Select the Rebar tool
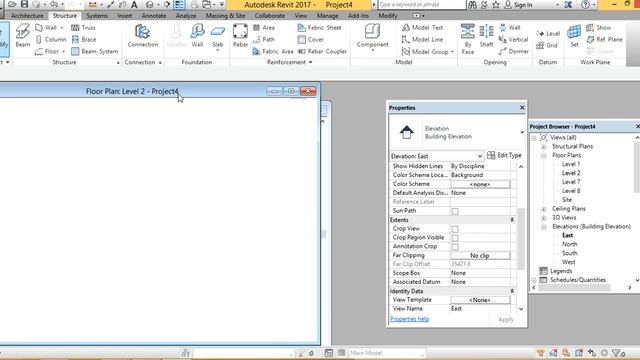The image size is (640, 360). pyautogui.click(x=240, y=36)
